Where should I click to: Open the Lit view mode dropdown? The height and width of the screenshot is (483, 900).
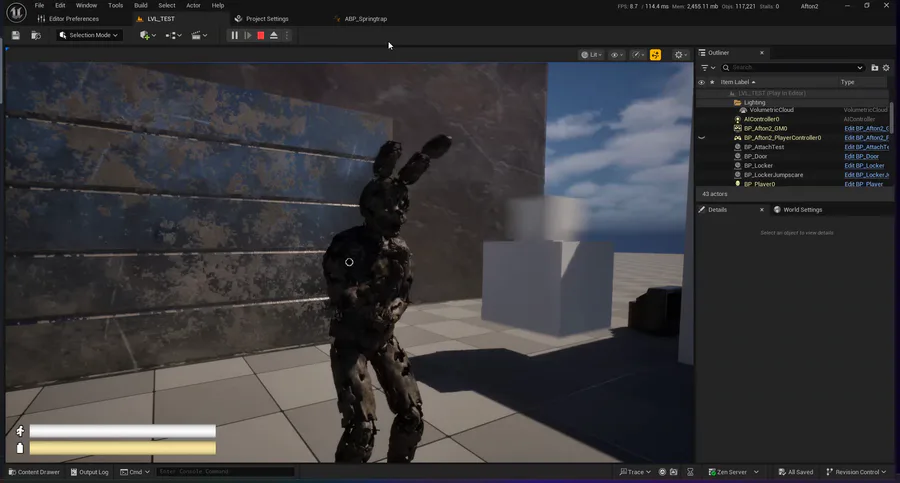591,55
